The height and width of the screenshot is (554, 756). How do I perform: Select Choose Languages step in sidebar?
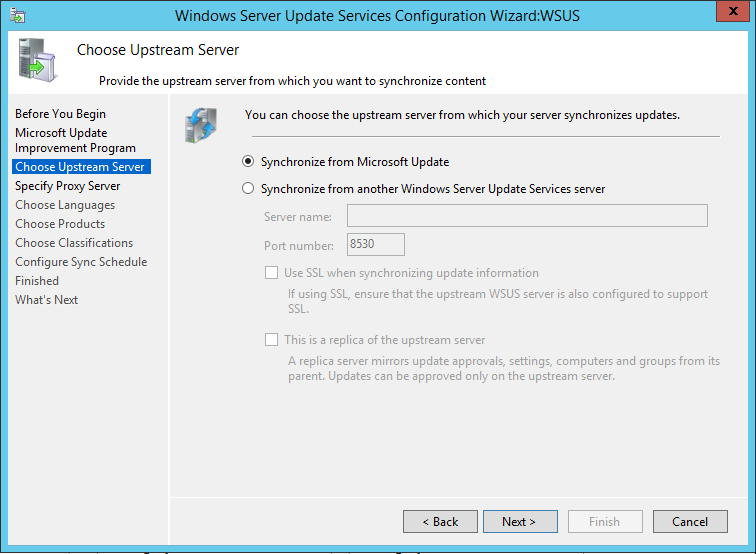coord(65,205)
